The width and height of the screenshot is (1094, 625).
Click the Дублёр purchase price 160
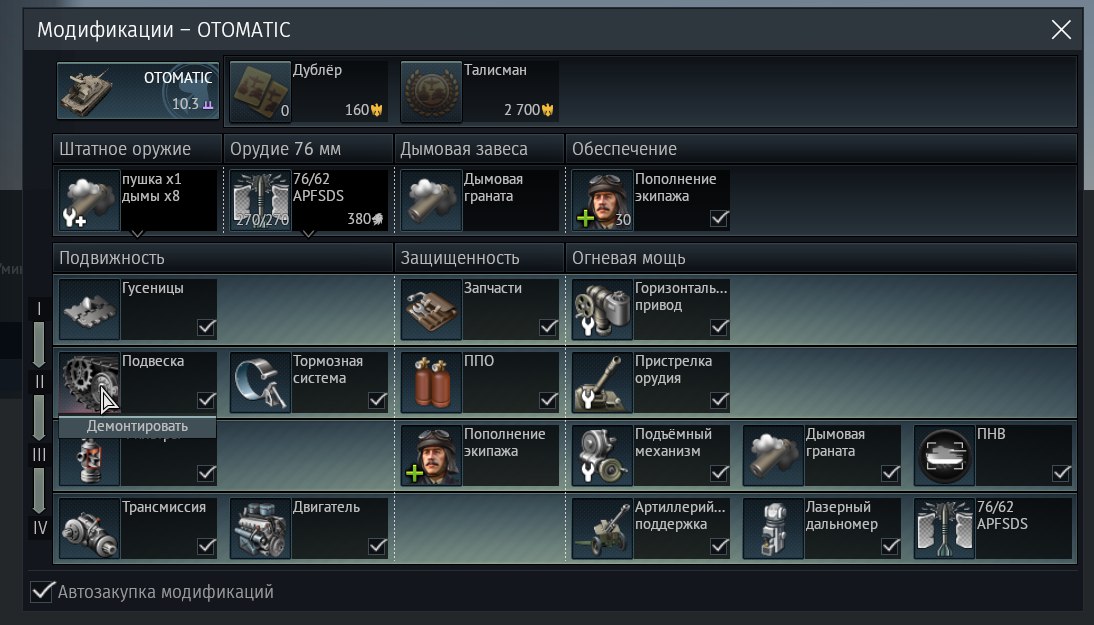pyautogui.click(x=363, y=110)
